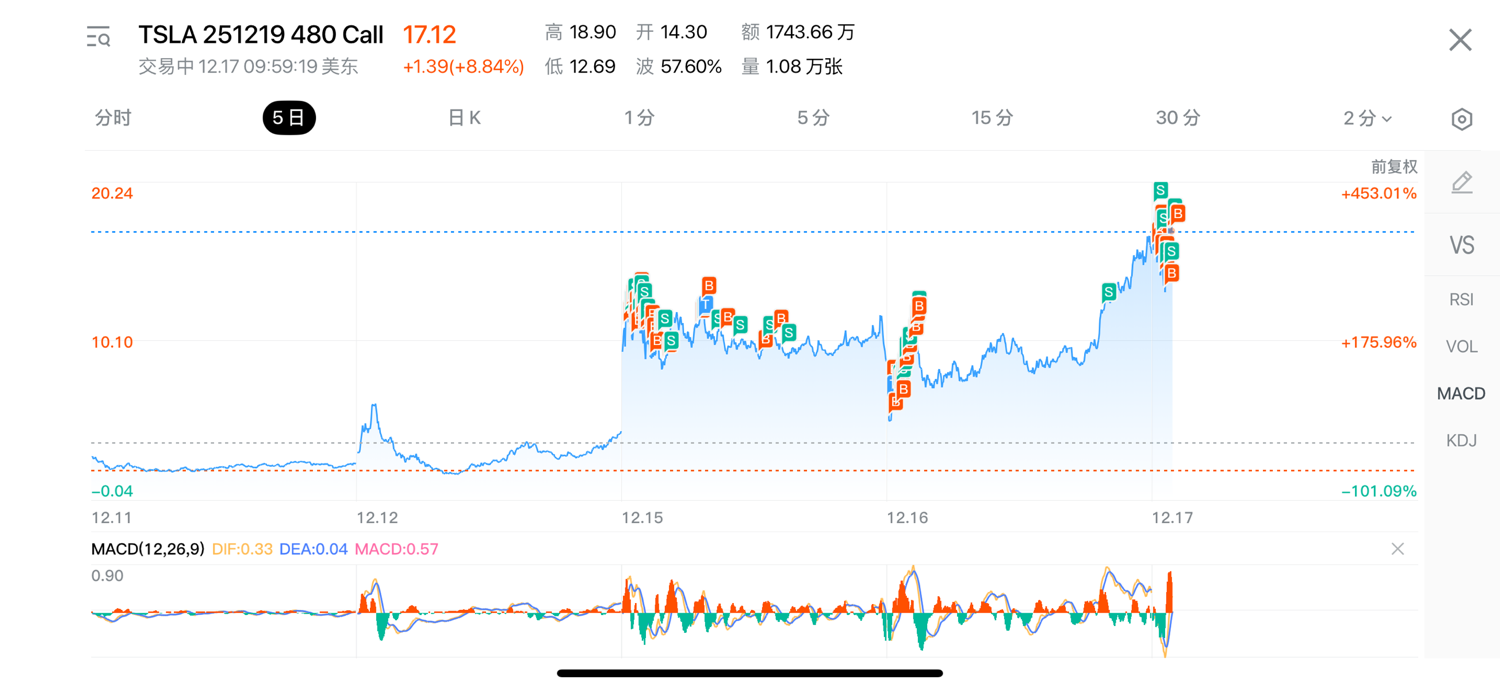Open the 前复权 price adjustment option
The image size is (1500, 690).
(1394, 167)
